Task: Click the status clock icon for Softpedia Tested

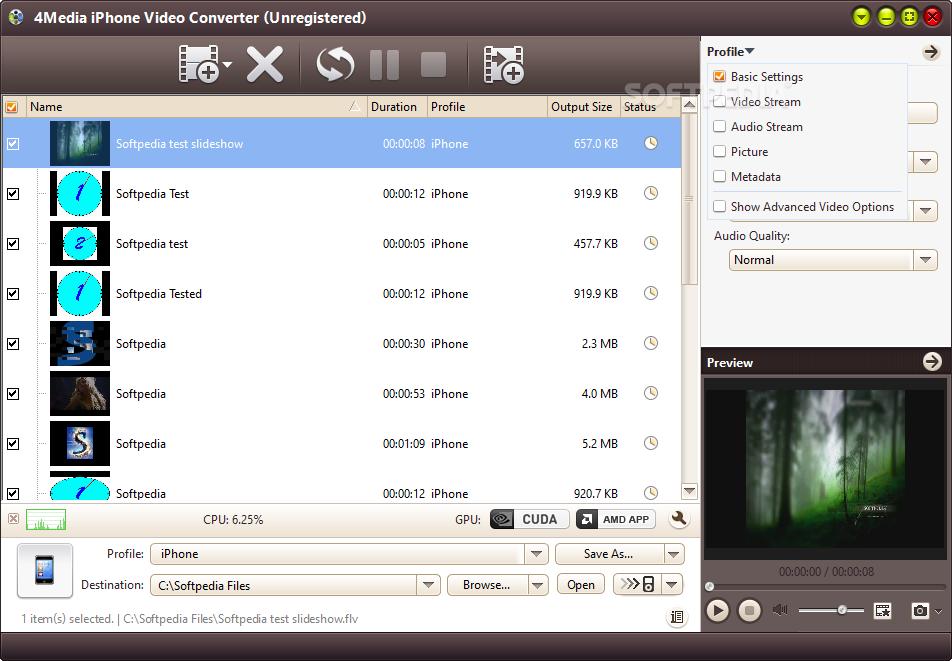Action: click(651, 293)
